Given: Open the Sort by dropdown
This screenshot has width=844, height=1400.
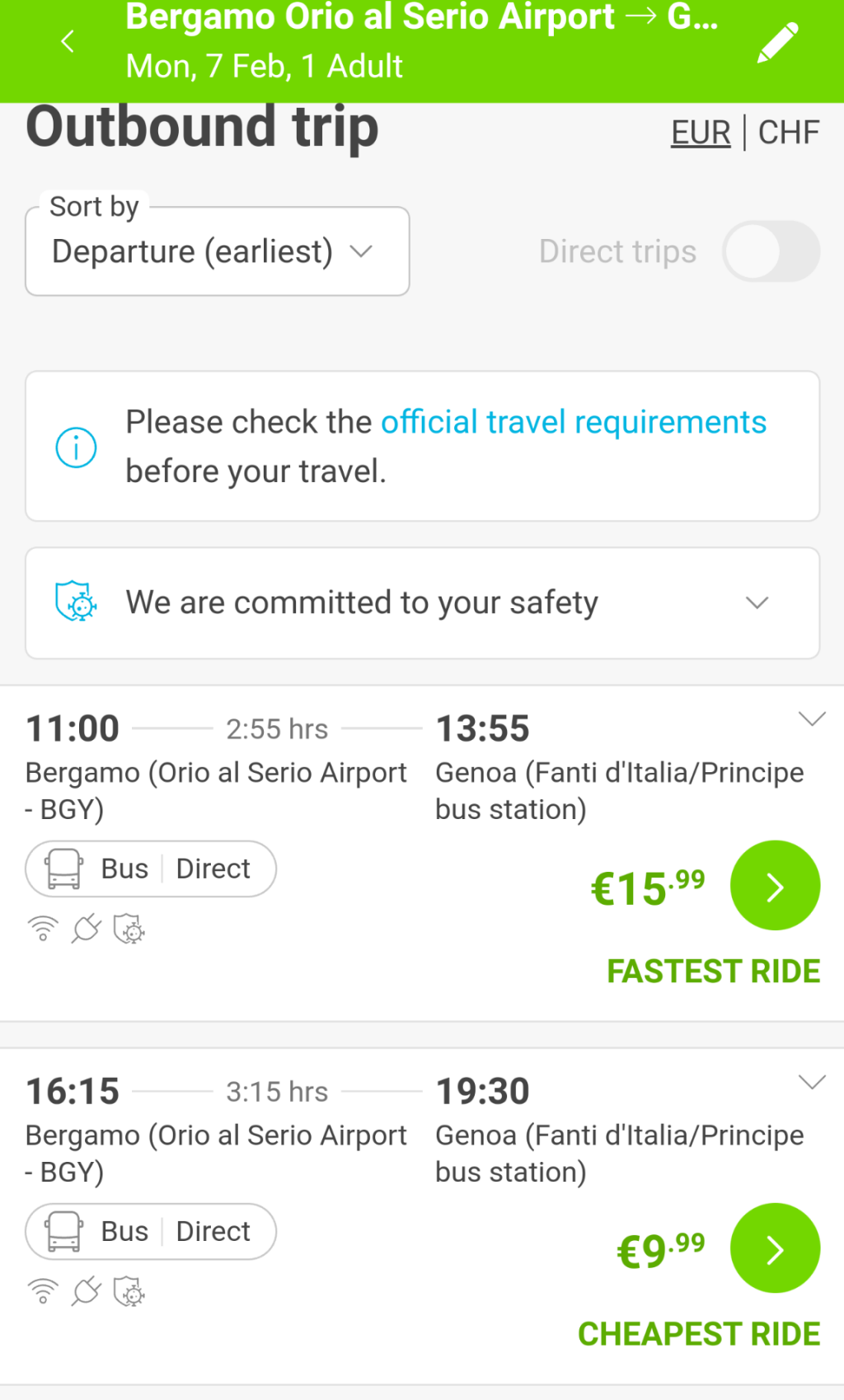Looking at the screenshot, I should (x=218, y=251).
